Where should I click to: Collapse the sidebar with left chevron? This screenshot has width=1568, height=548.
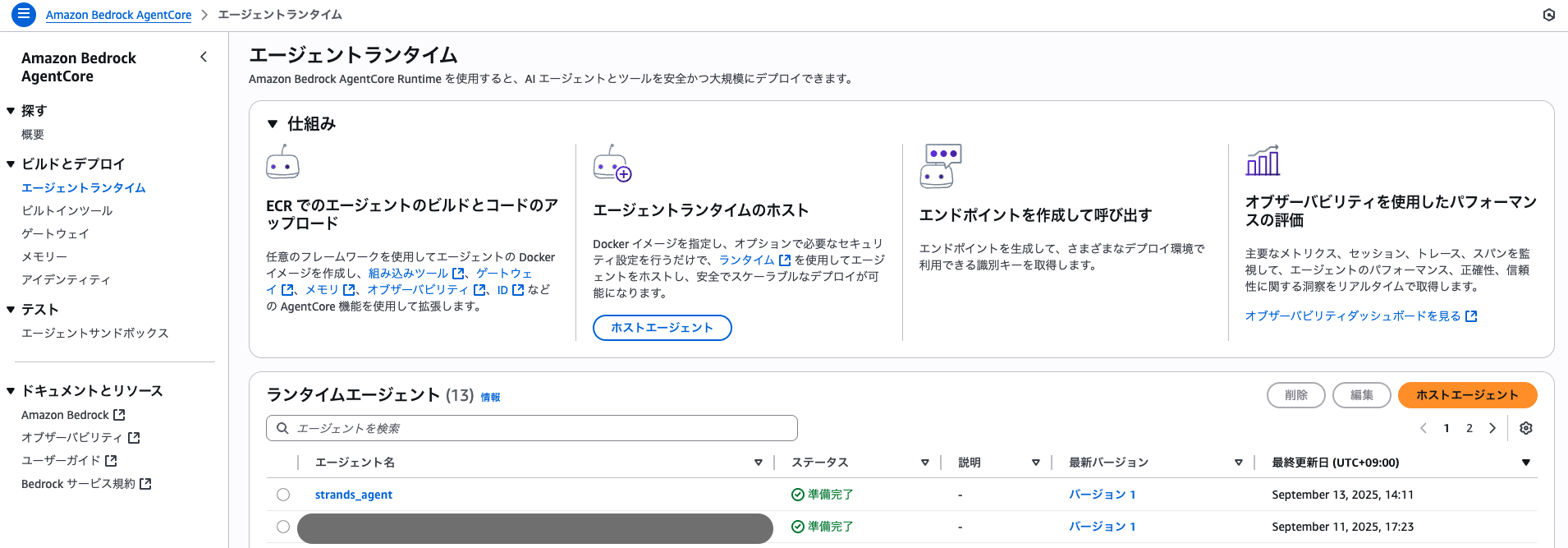point(204,57)
